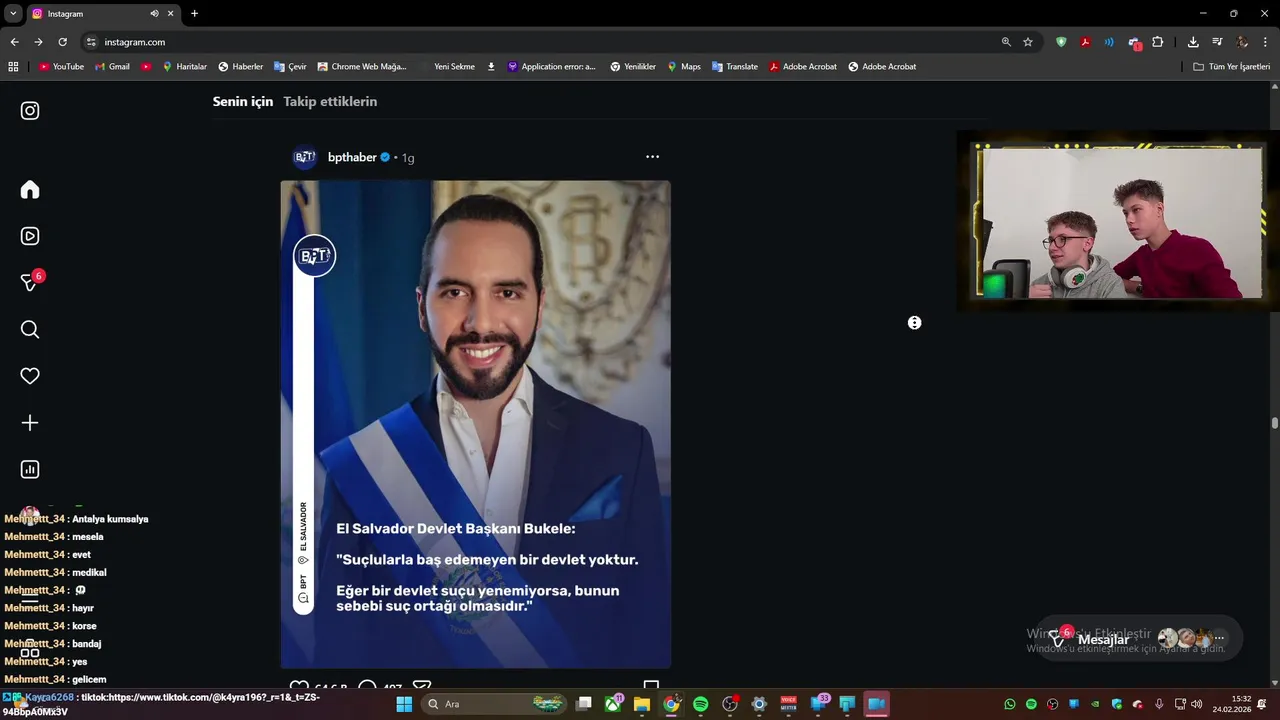Open the YouTube bookmark
The width and height of the screenshot is (1280, 720).
(x=61, y=67)
